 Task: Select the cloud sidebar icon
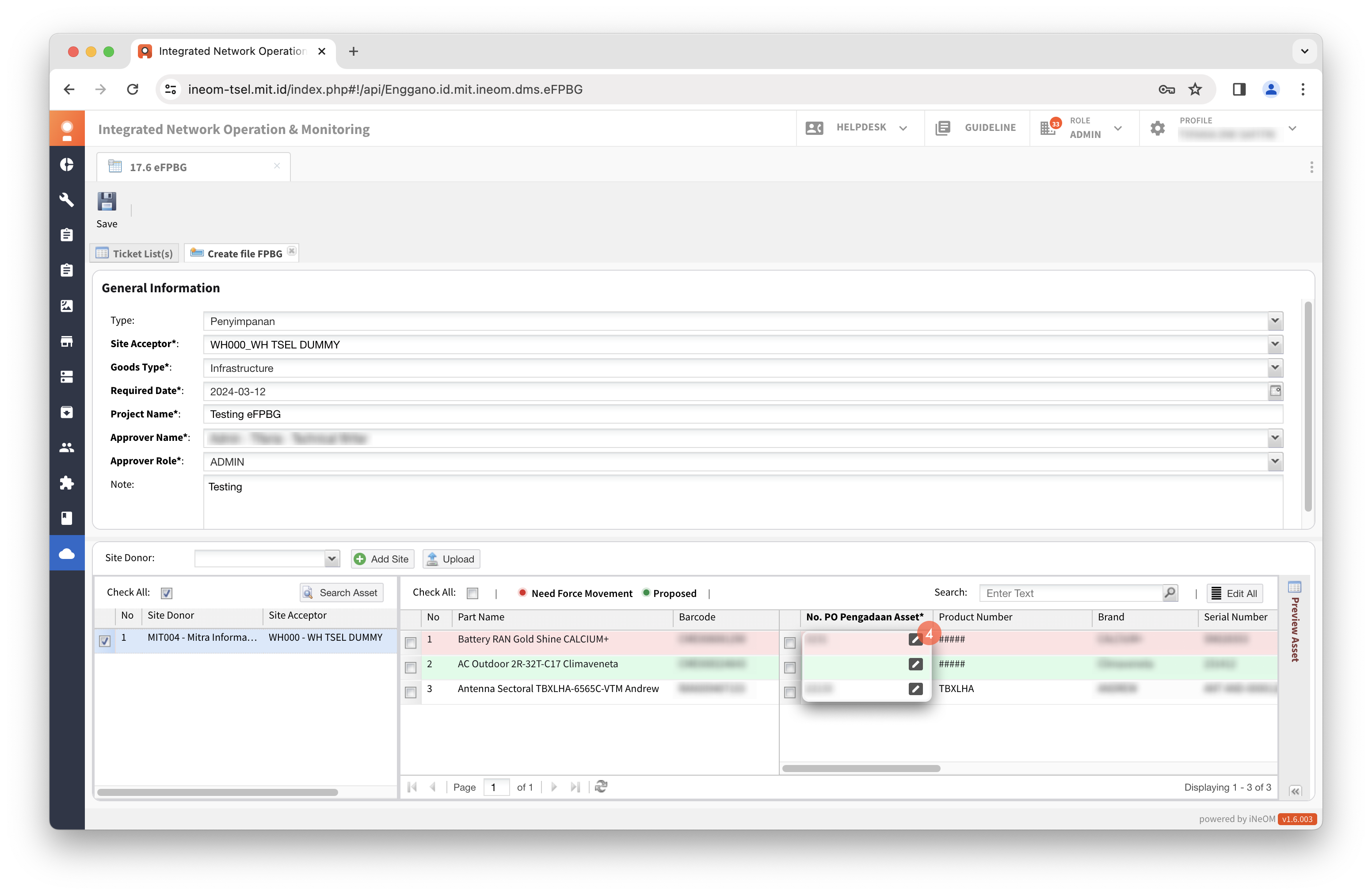[x=67, y=553]
